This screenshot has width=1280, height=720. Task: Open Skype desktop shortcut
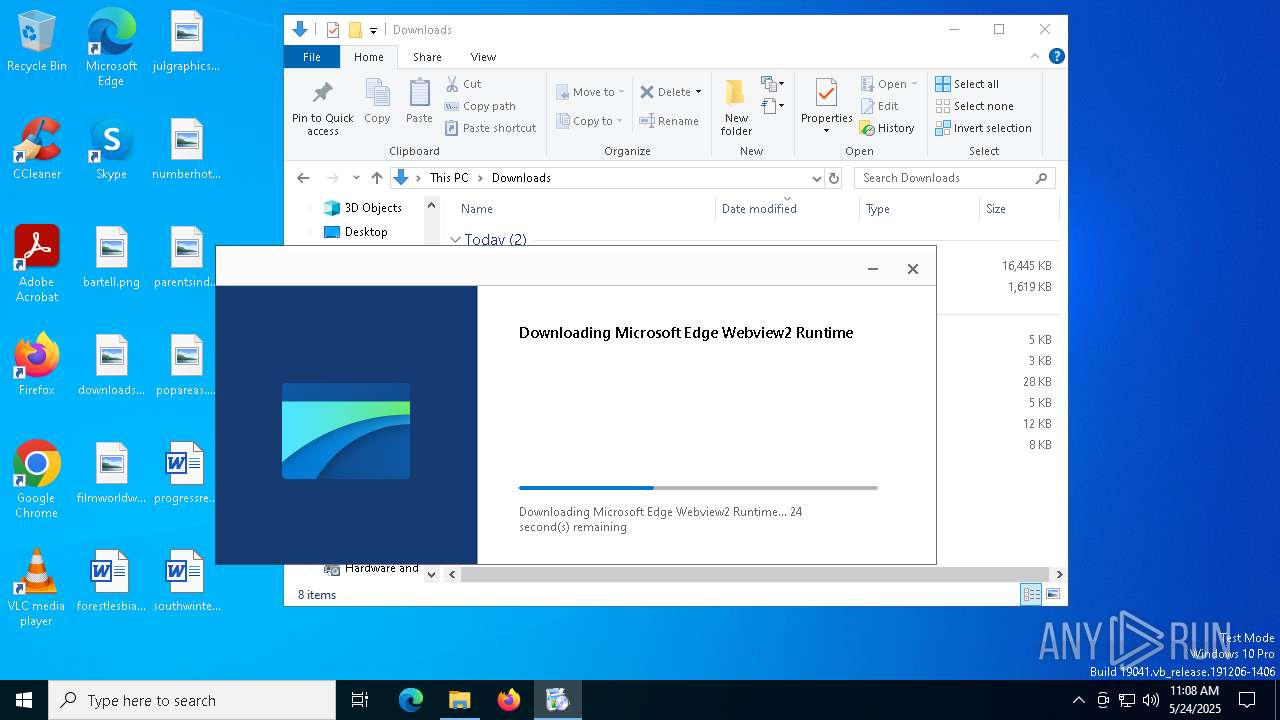tap(111, 150)
